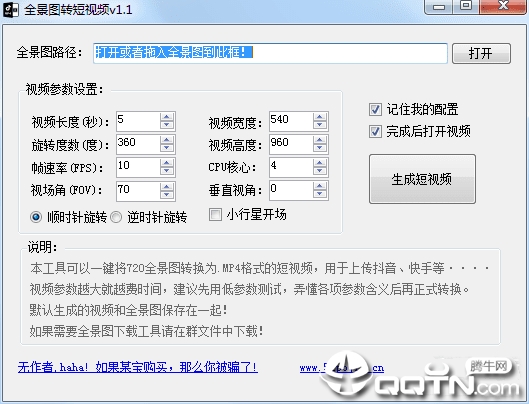Decrease 旋转度数 with down arrow
Screen dimensions: 529x404
pyautogui.click(x=167, y=148)
